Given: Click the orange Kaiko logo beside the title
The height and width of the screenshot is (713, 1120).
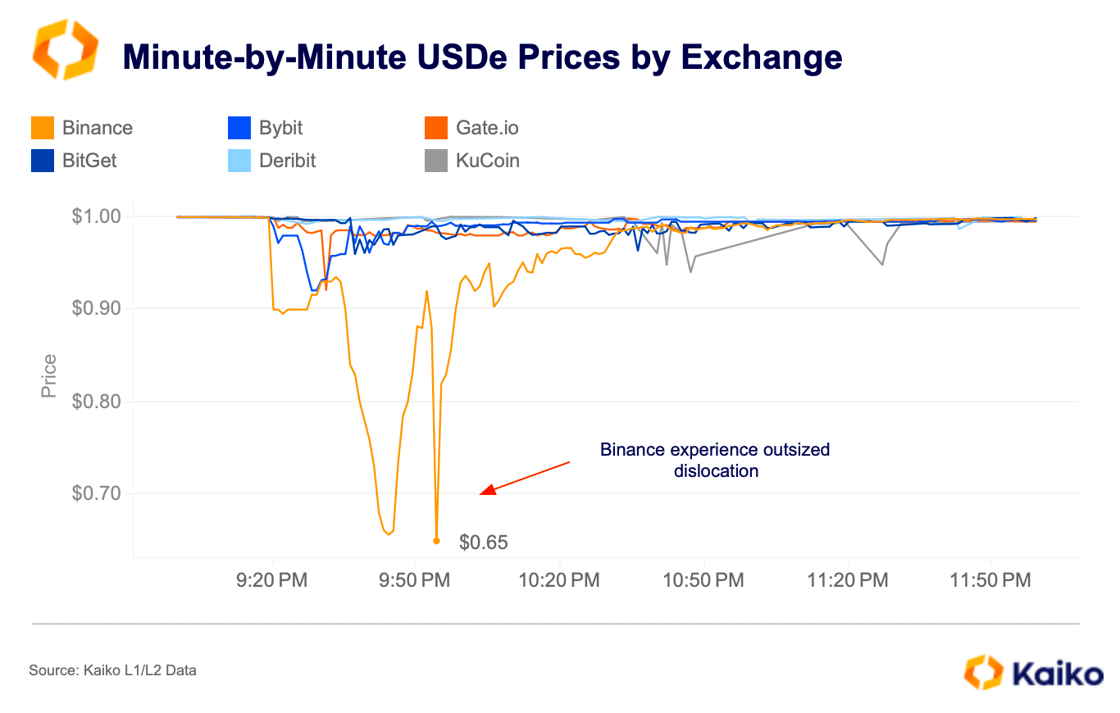Looking at the screenshot, I should click(x=66, y=50).
